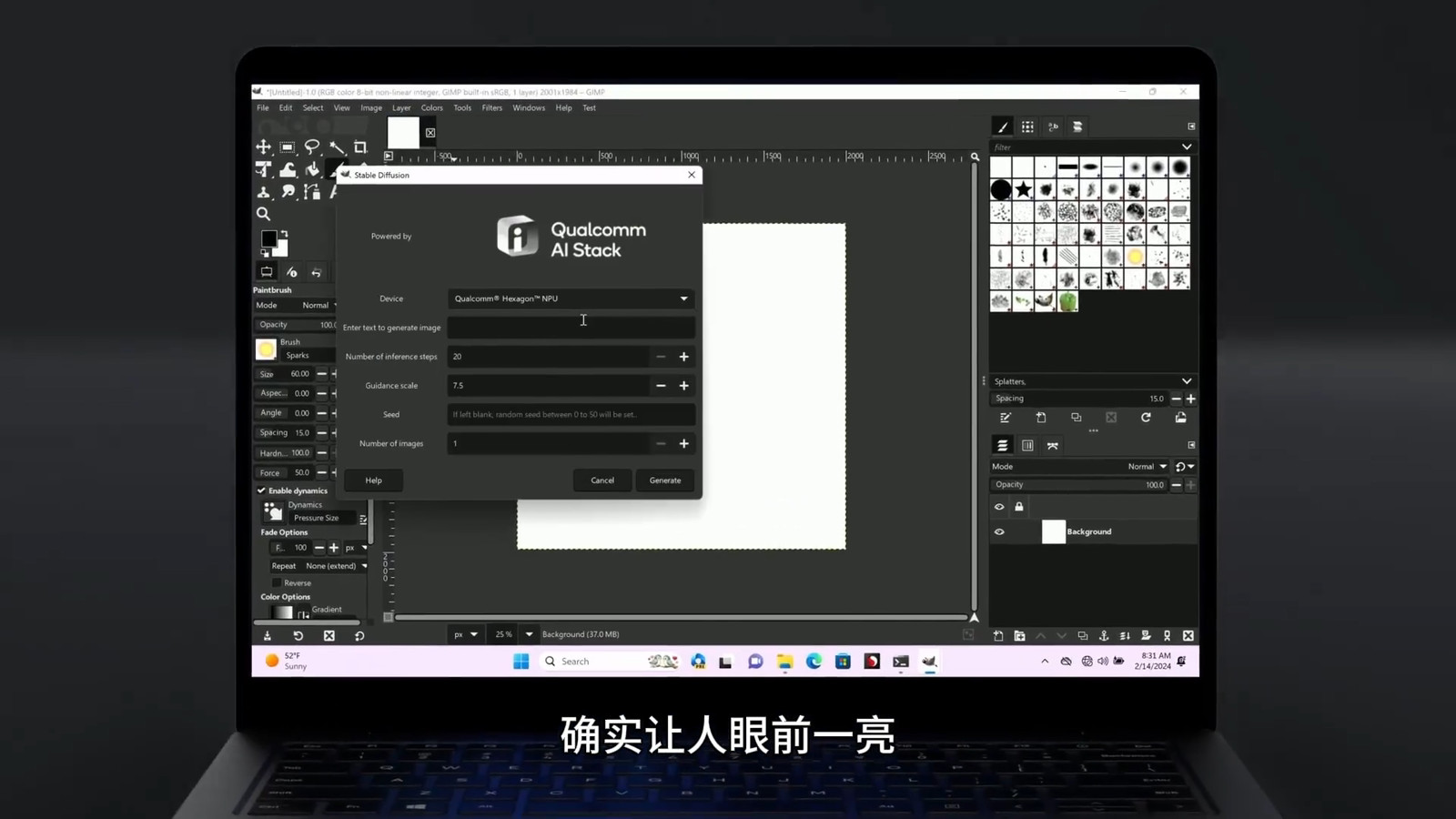
Task: Open the Tool Options tab
Action: point(267,272)
